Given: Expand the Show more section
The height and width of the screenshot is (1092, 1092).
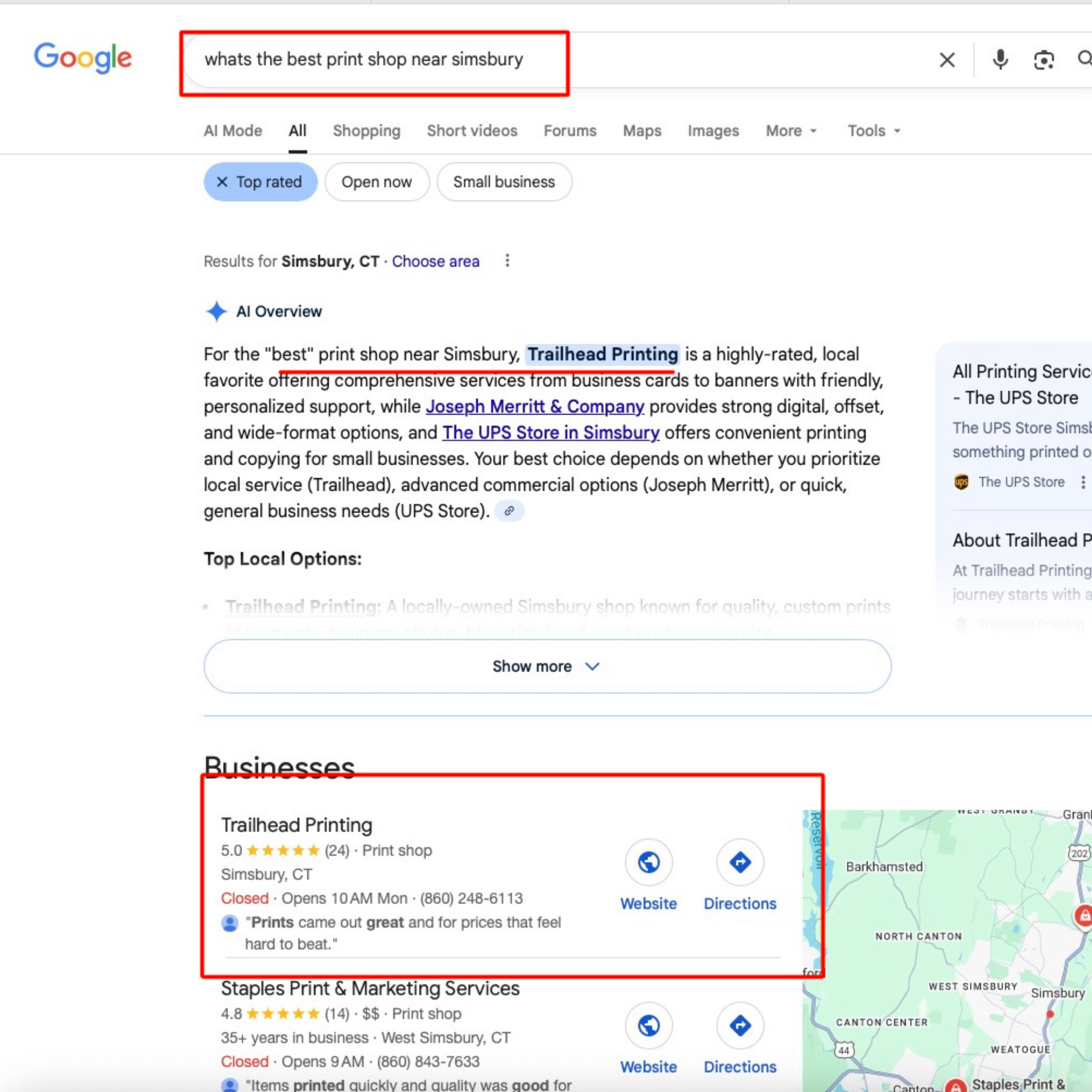Looking at the screenshot, I should tap(547, 666).
